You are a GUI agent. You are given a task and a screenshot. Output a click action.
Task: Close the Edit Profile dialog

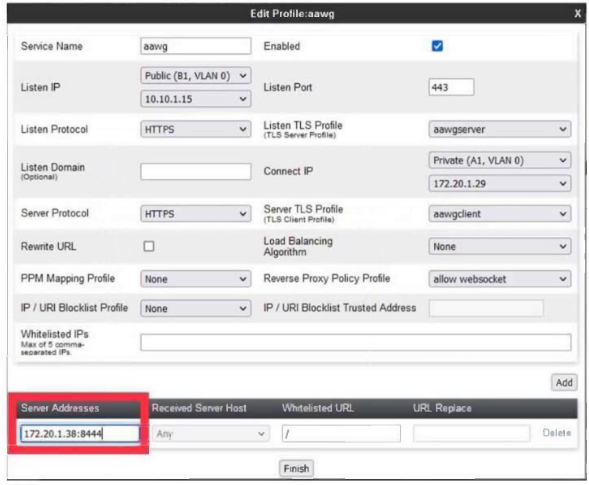point(578,14)
